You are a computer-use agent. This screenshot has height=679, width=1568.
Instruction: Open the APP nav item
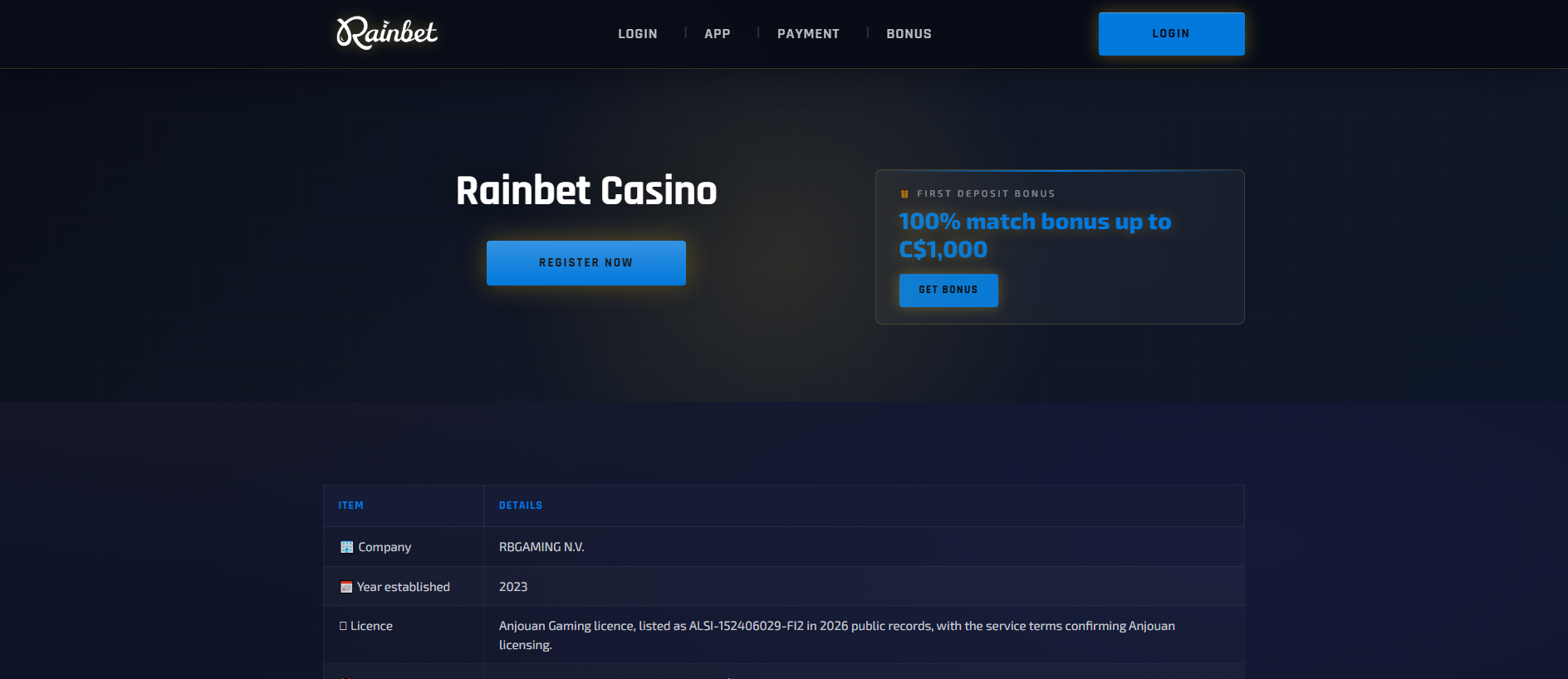(x=718, y=34)
